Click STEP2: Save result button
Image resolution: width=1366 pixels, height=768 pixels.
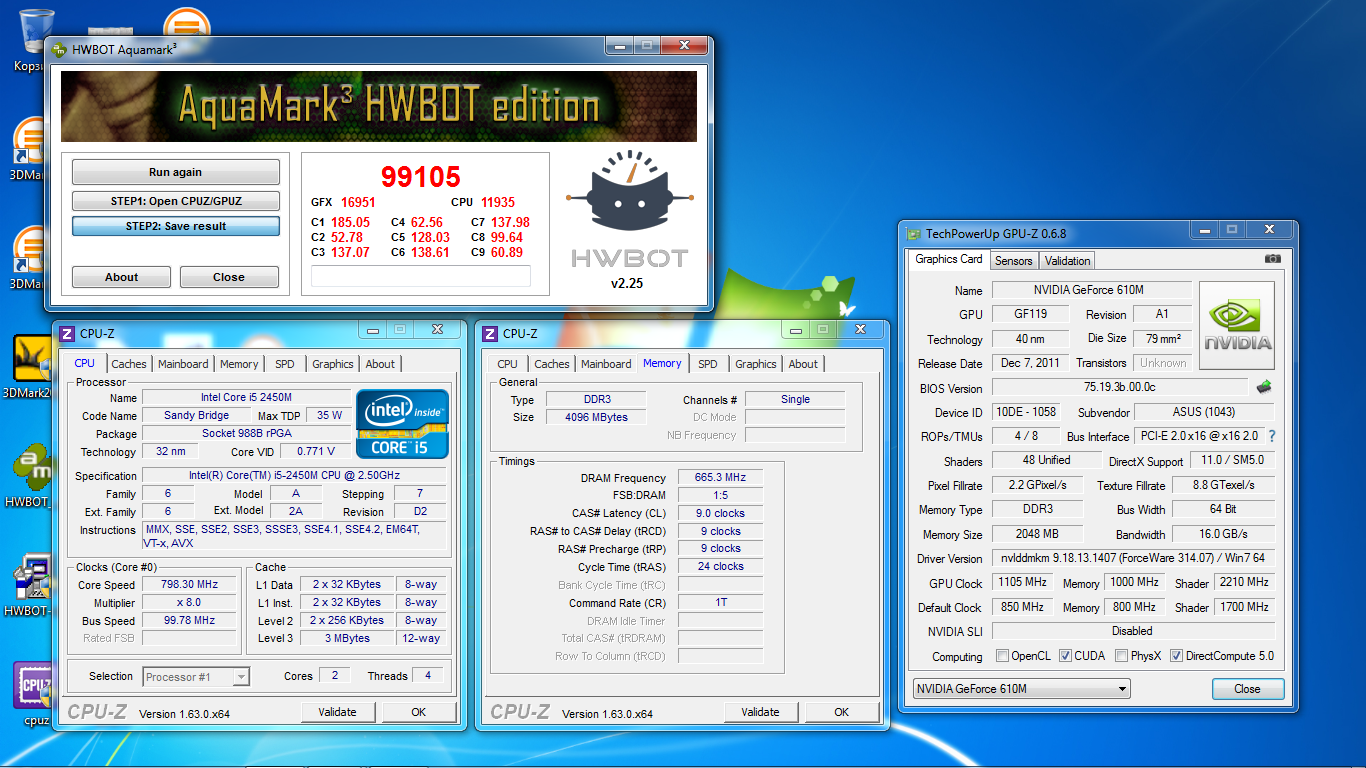(x=175, y=226)
